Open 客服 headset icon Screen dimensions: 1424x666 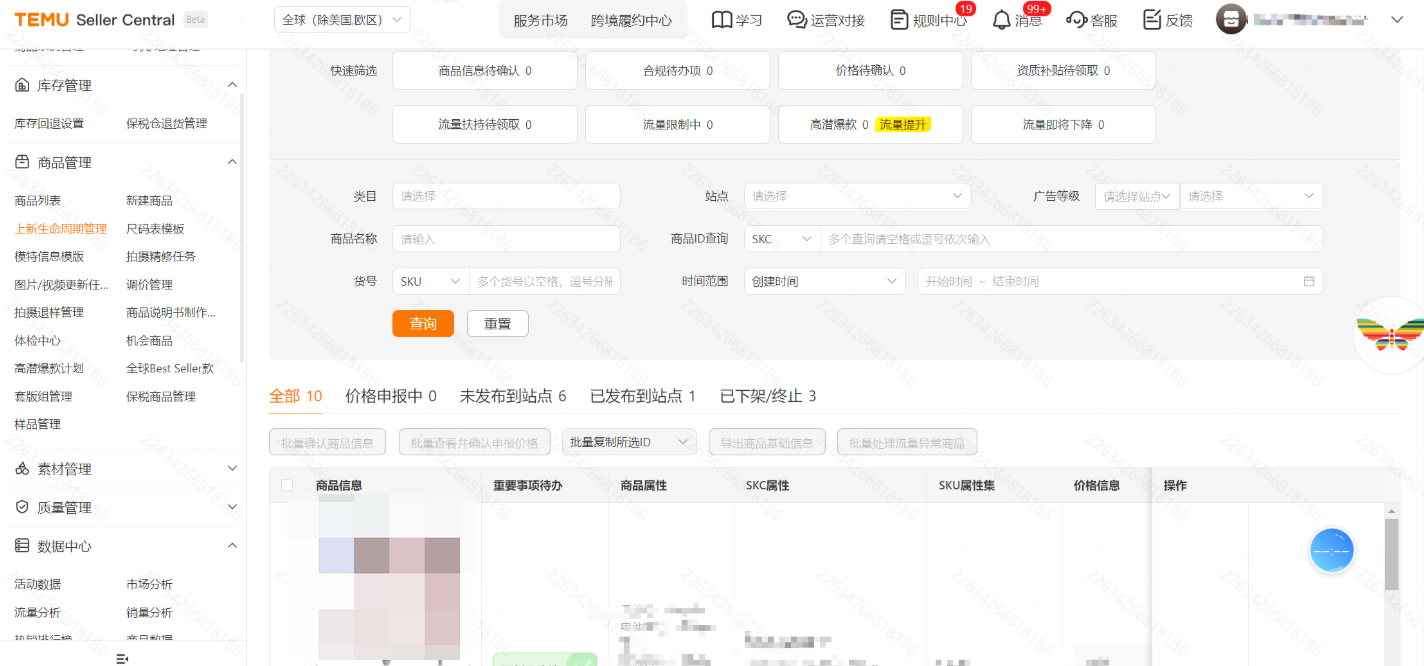(x=1077, y=20)
